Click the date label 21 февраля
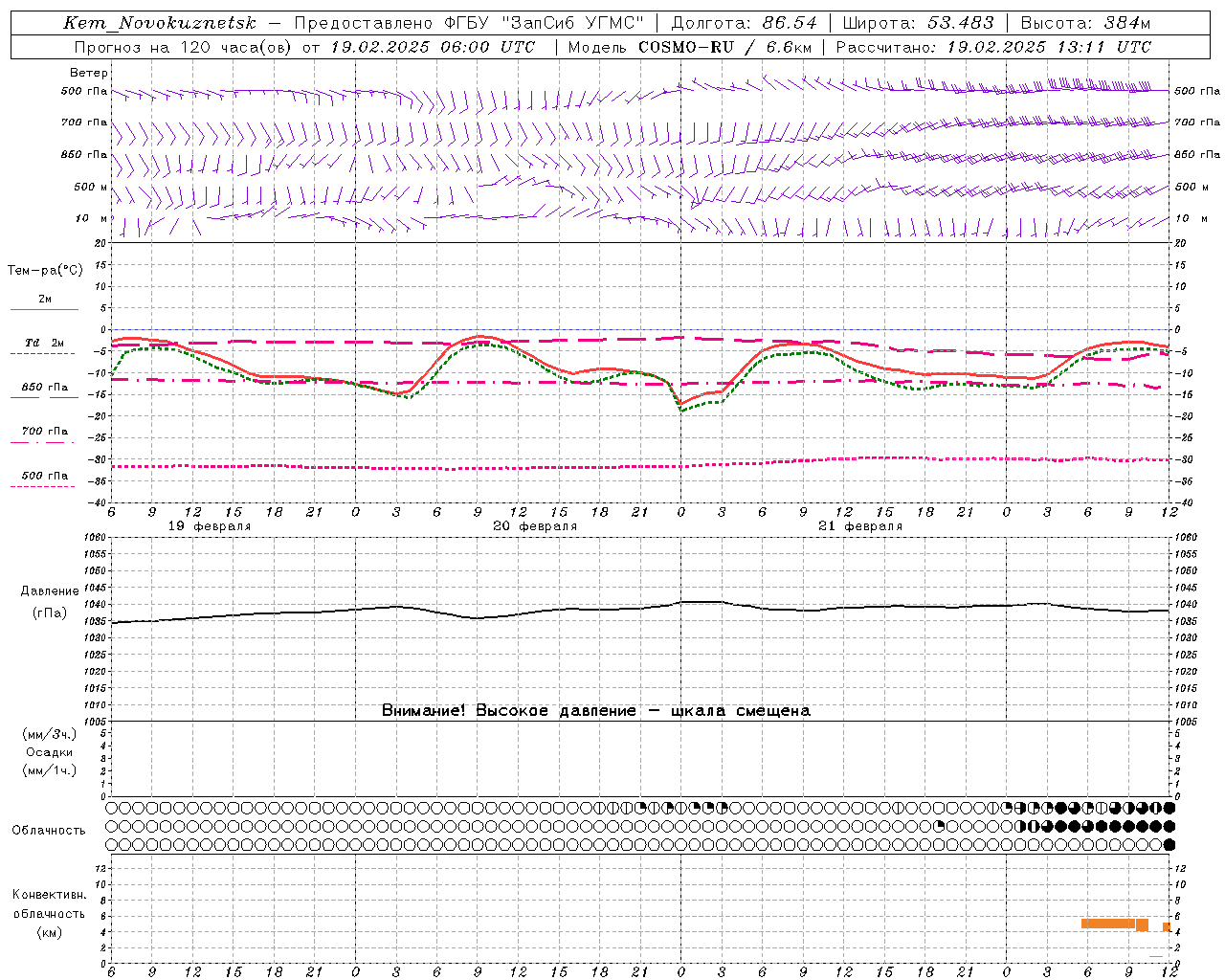Screen dimensions: 1225x980 point(860,526)
